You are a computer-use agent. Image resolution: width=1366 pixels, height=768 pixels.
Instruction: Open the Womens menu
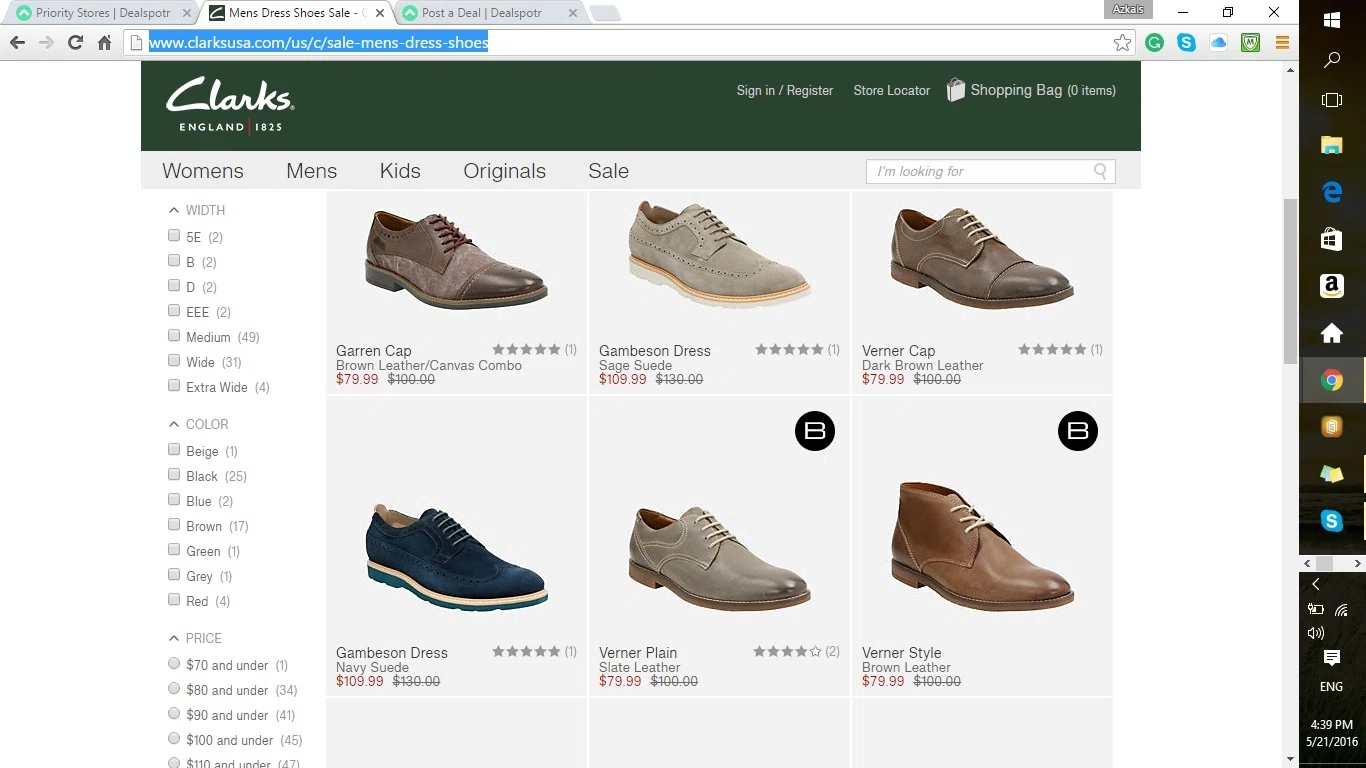[x=203, y=171]
